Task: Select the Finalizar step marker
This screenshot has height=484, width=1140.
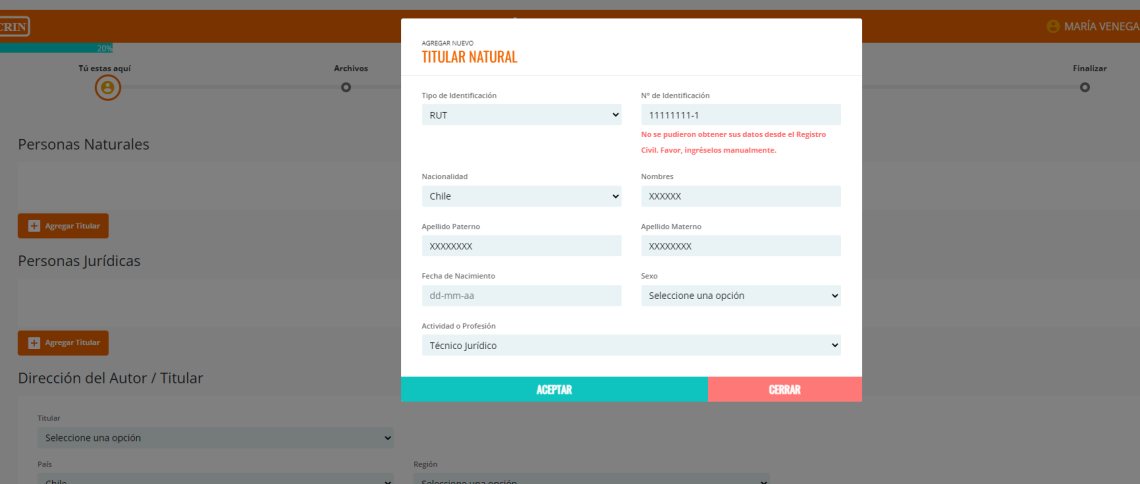Action: tap(1085, 87)
